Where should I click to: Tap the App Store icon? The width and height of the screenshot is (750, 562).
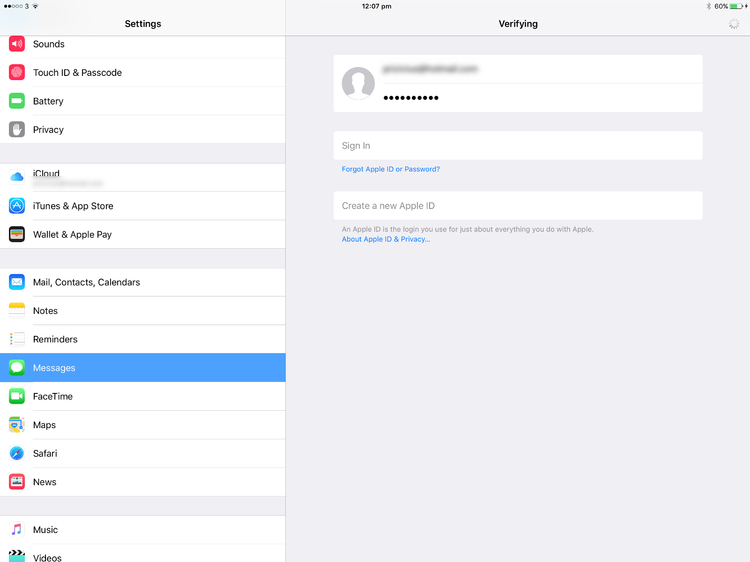coord(17,206)
